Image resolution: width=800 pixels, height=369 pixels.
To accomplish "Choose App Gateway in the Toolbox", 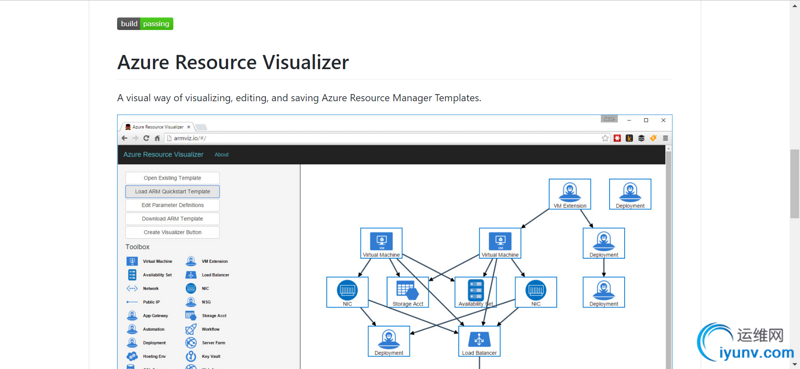I will click(147, 315).
